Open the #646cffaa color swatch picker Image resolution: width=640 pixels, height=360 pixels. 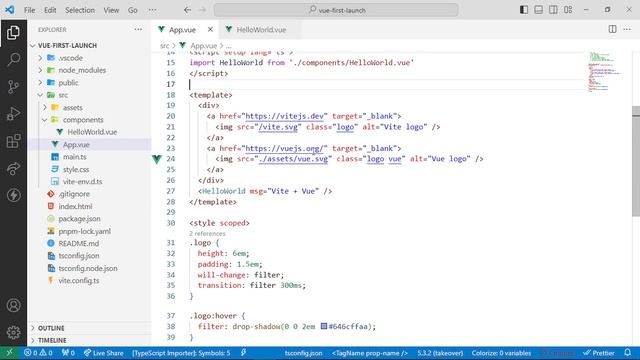324,326
